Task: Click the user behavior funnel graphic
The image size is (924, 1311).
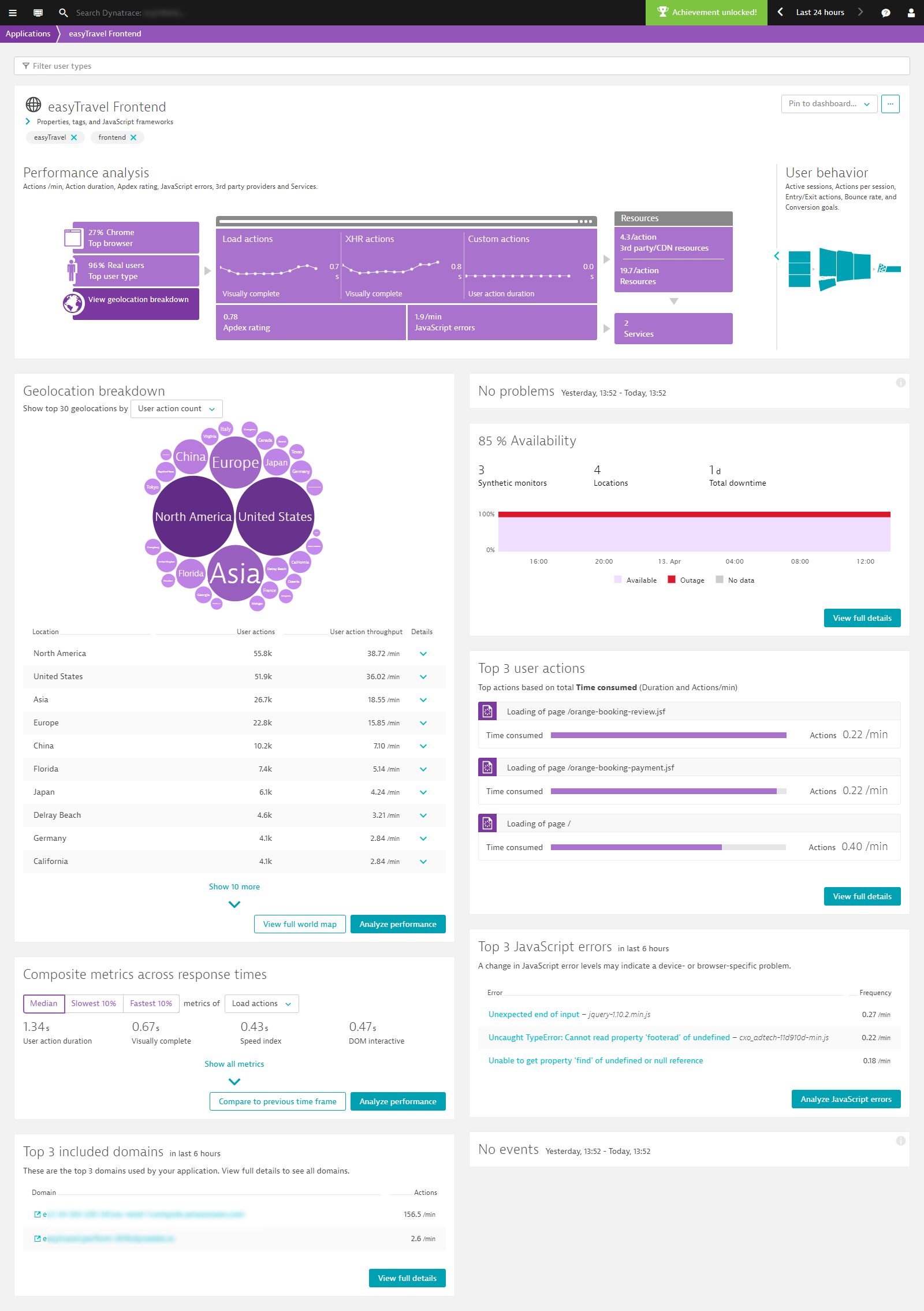Action: point(844,269)
